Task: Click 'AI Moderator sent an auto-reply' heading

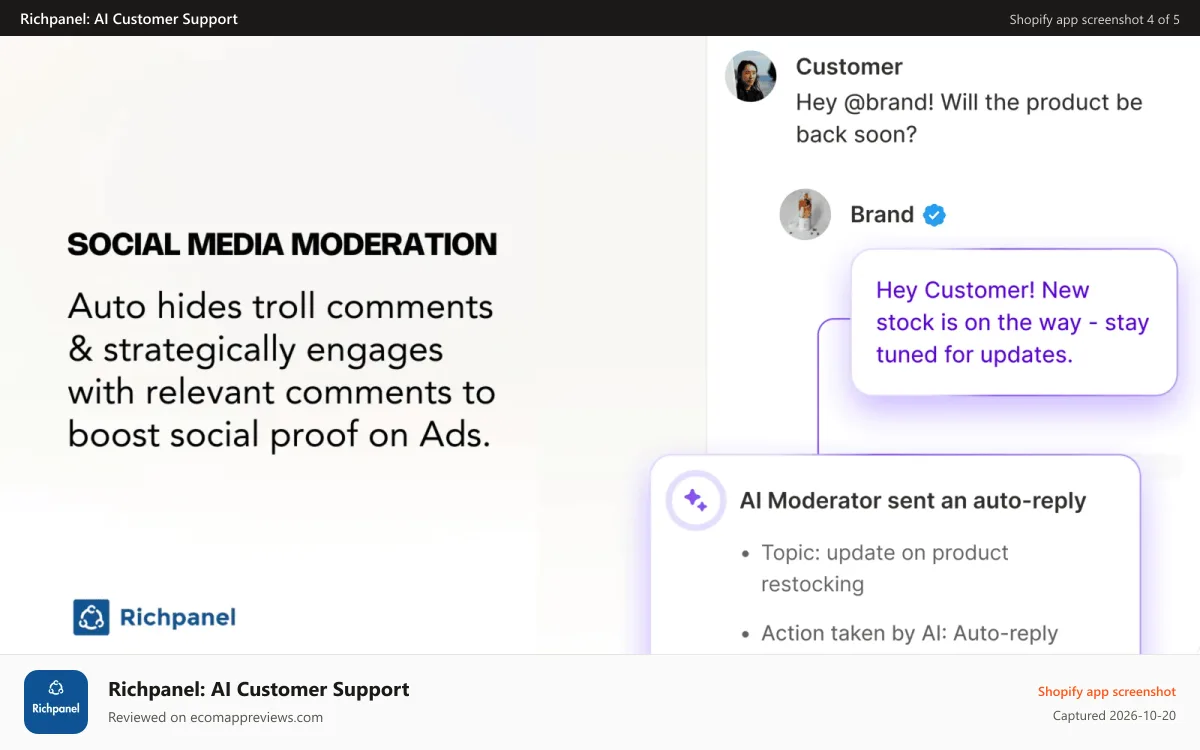Action: coord(912,501)
